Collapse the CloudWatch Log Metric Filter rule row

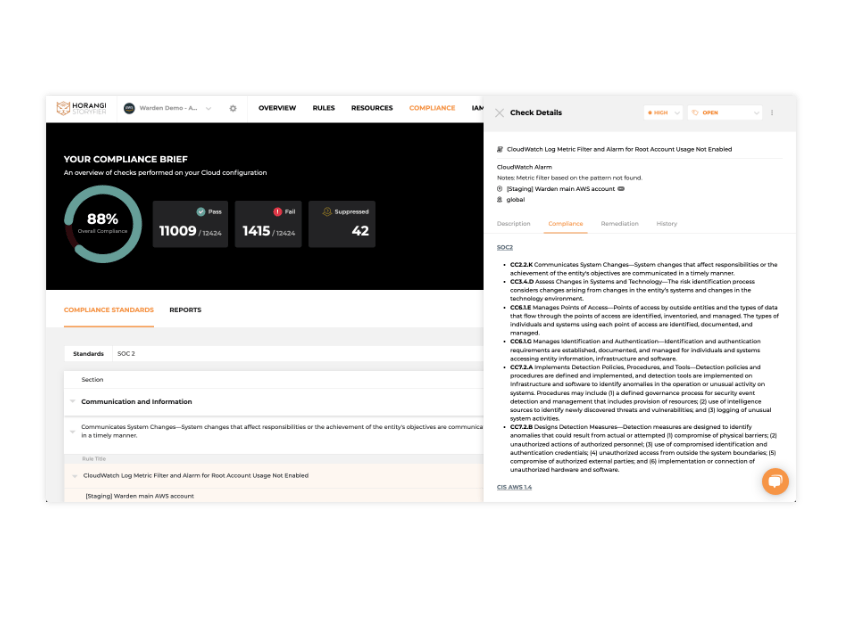point(75,476)
